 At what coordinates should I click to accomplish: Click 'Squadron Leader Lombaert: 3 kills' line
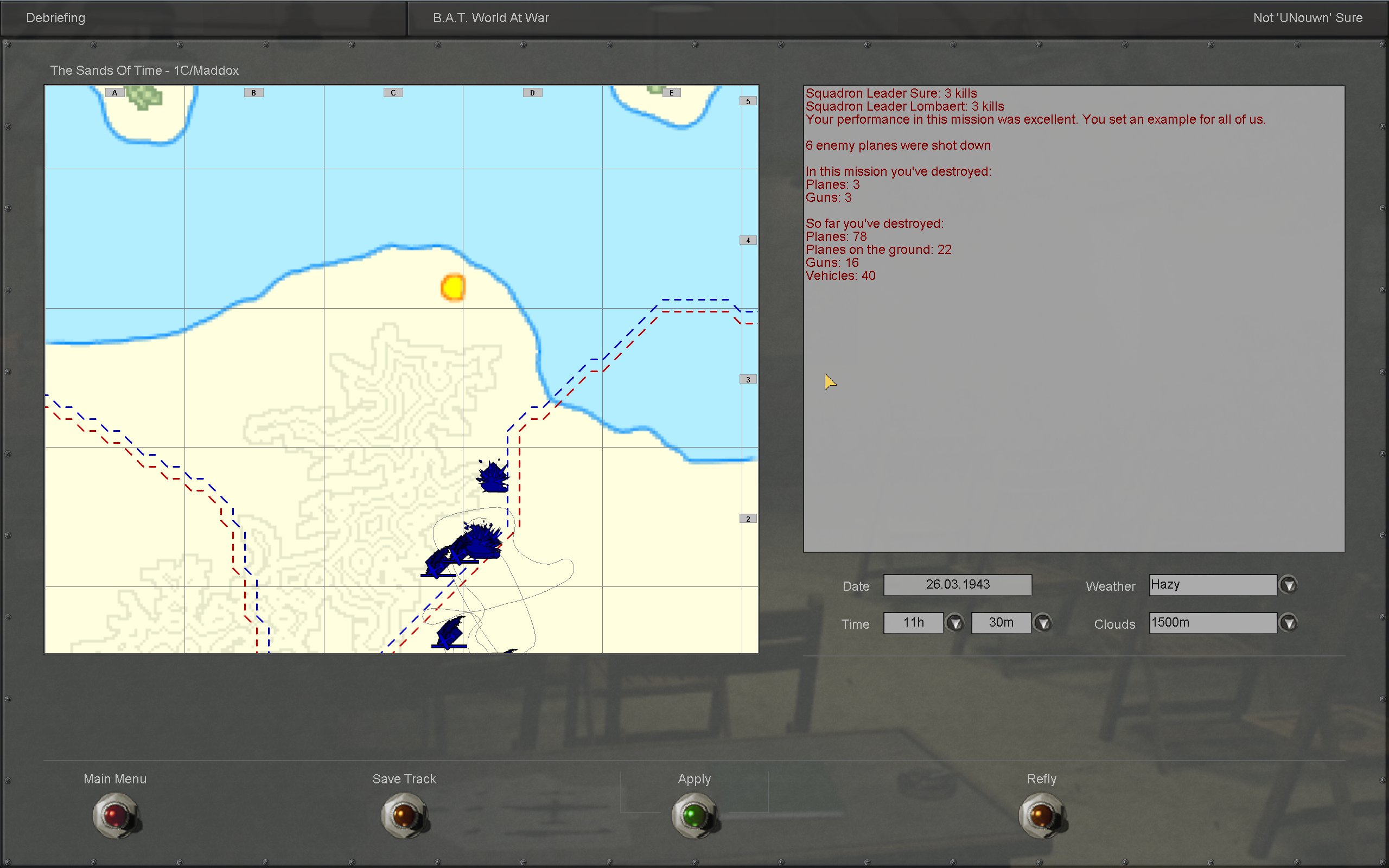(904, 106)
